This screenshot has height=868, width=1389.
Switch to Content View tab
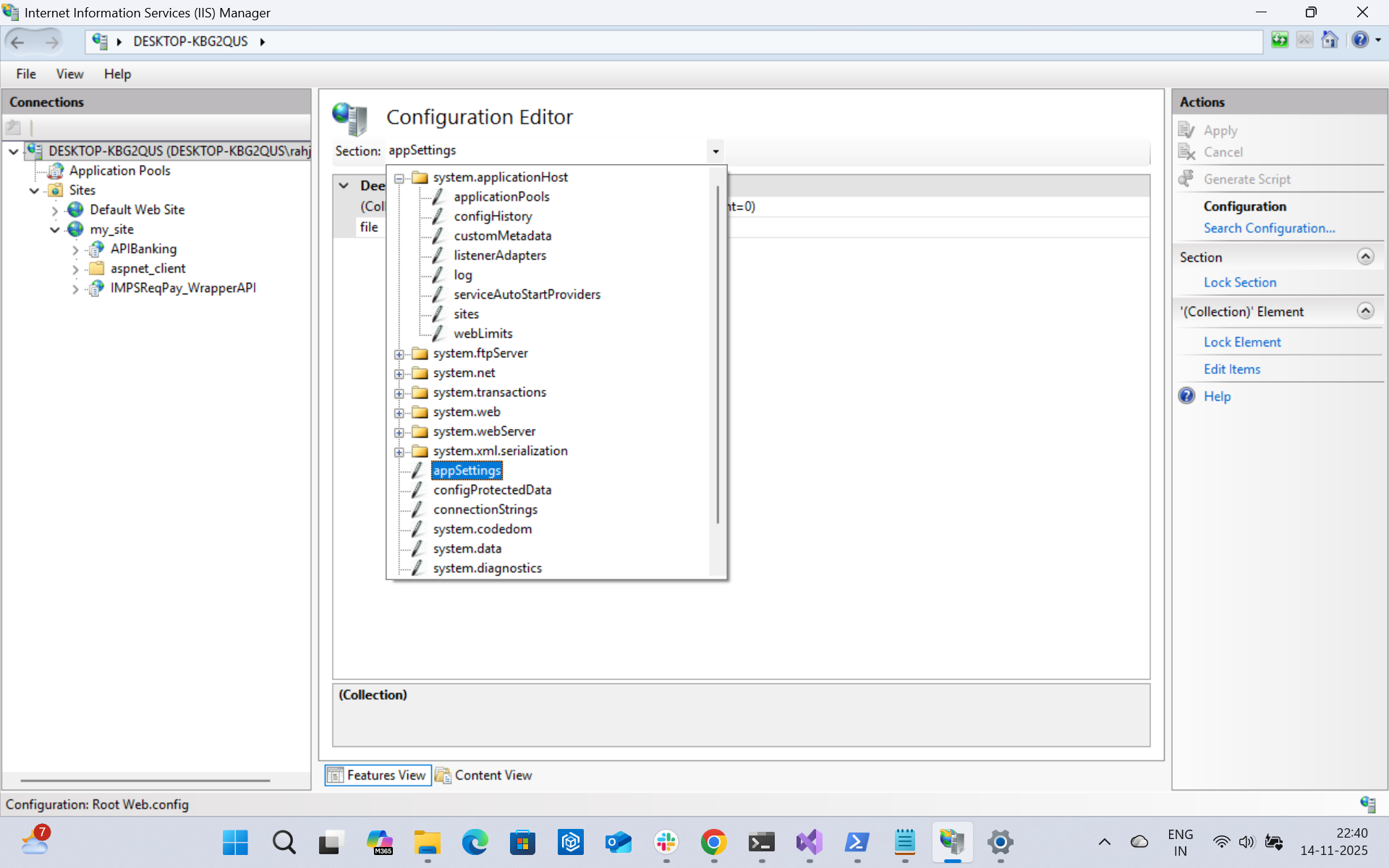pos(484,775)
